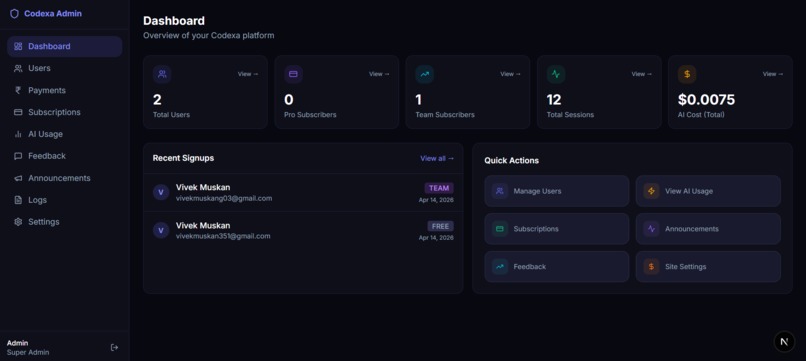Open Announcements from the sidebar menu

point(65,178)
